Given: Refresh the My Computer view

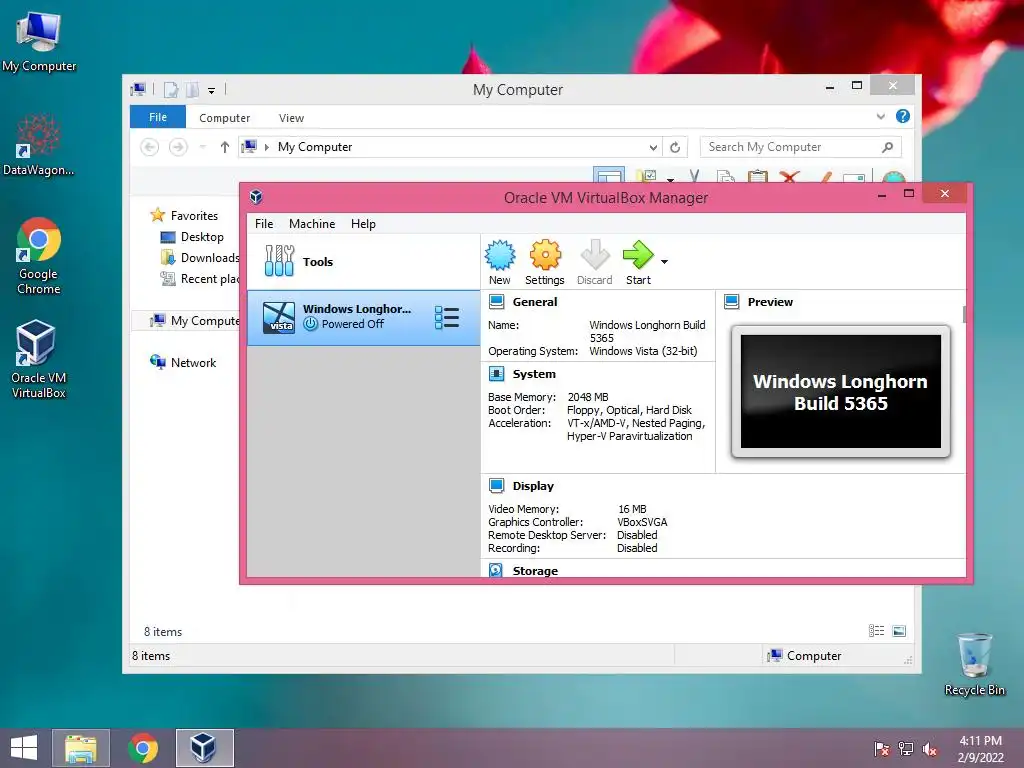Looking at the screenshot, I should pos(675,147).
